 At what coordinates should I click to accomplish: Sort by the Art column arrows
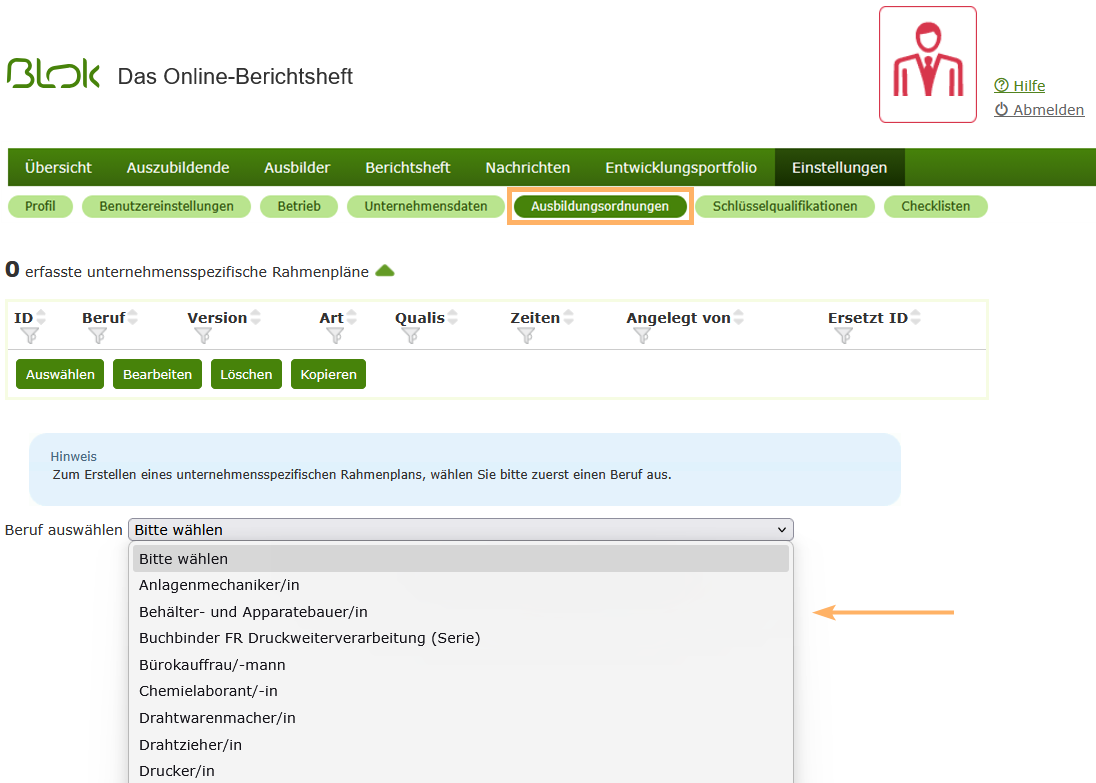click(352, 317)
